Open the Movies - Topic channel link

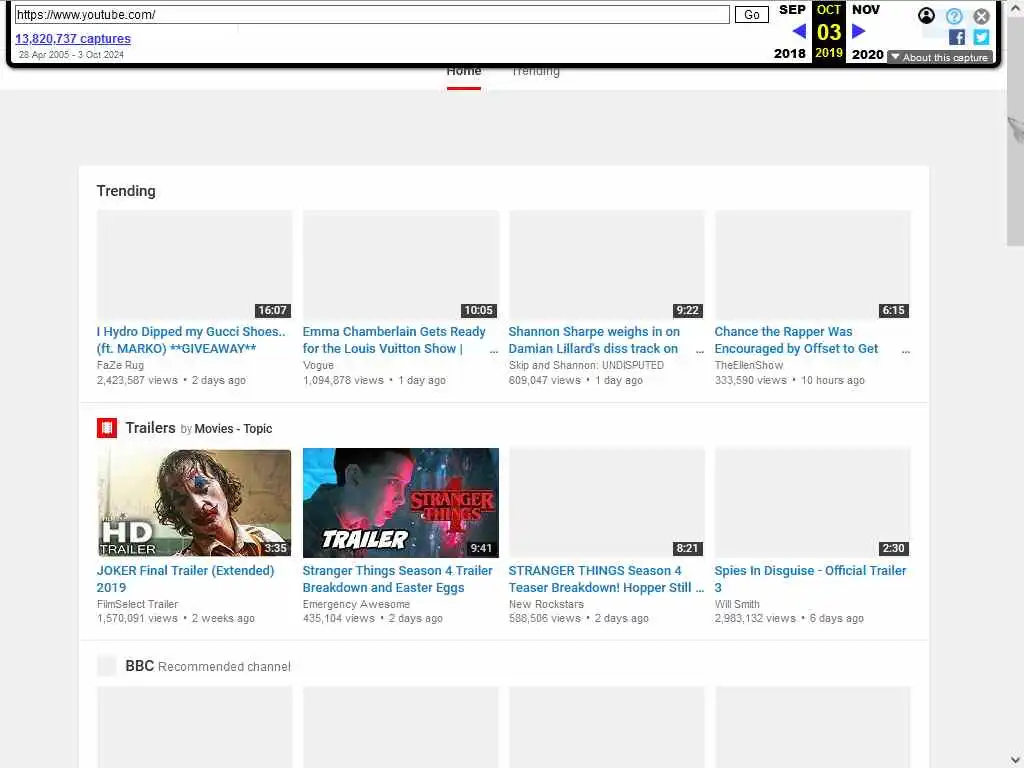pos(233,428)
